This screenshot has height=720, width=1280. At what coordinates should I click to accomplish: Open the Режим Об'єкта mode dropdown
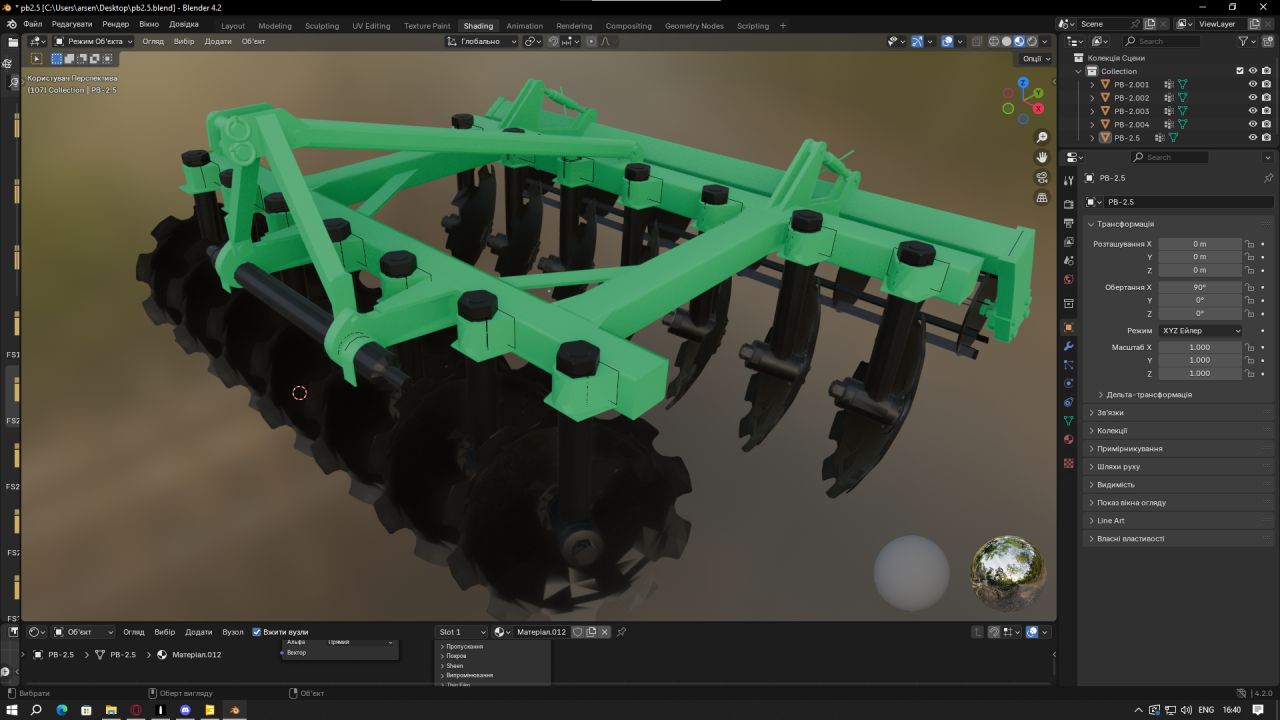[x=93, y=41]
